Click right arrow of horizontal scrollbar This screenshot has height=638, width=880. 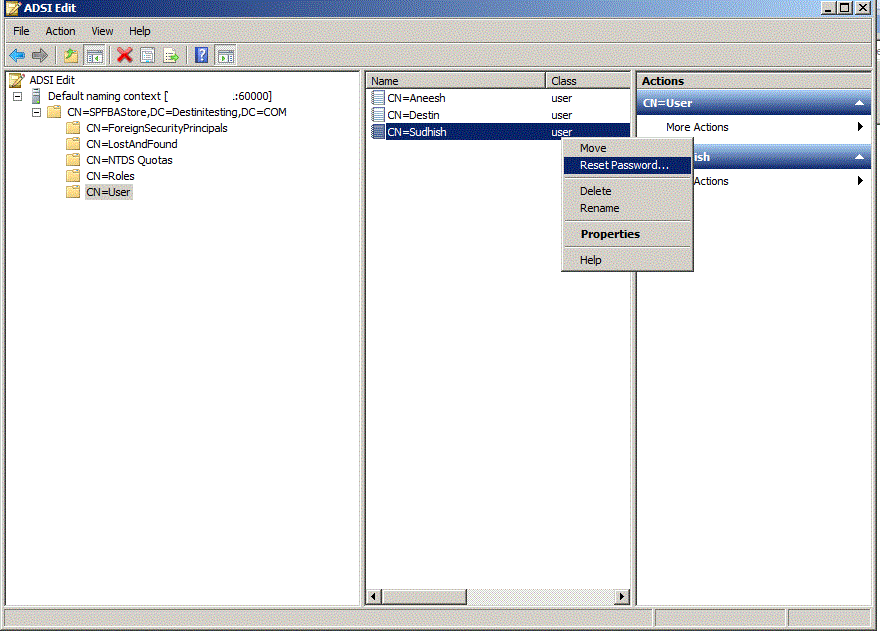click(621, 596)
